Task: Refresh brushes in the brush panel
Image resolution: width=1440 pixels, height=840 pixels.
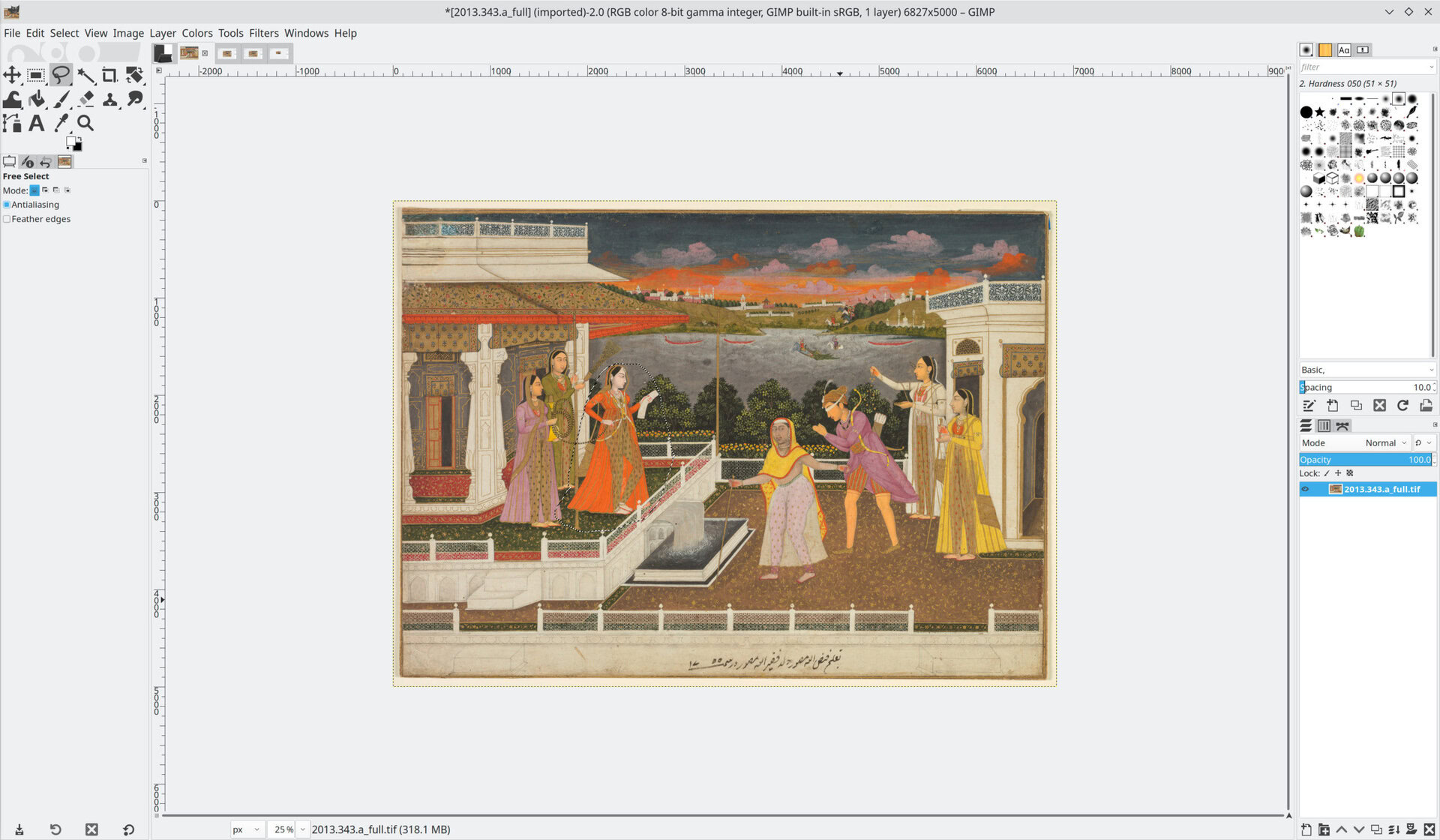Action: pyautogui.click(x=1402, y=406)
